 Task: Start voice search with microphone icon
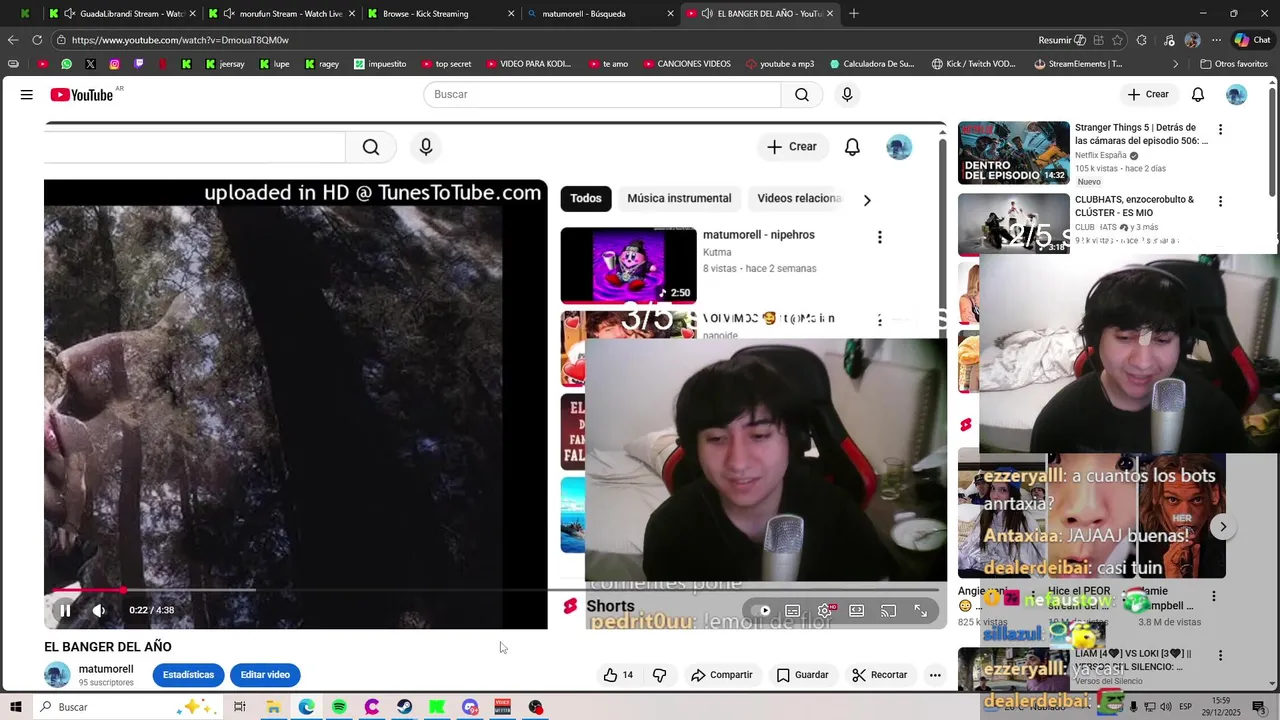847,94
